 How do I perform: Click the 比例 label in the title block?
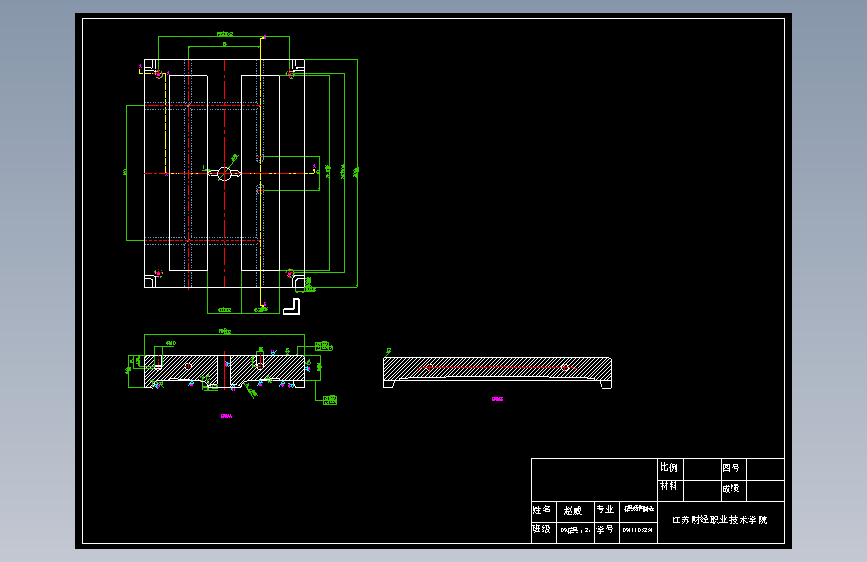point(668,467)
